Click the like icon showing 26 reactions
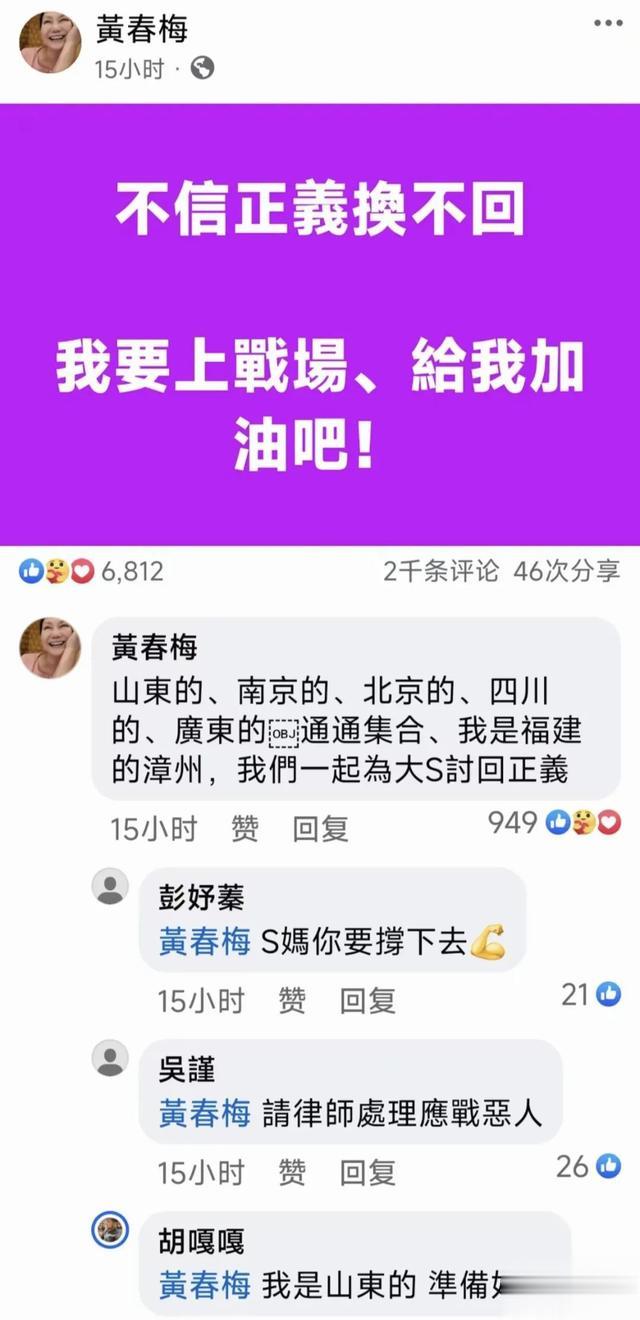Image resolution: width=640 pixels, height=1320 pixels. coord(608,1166)
